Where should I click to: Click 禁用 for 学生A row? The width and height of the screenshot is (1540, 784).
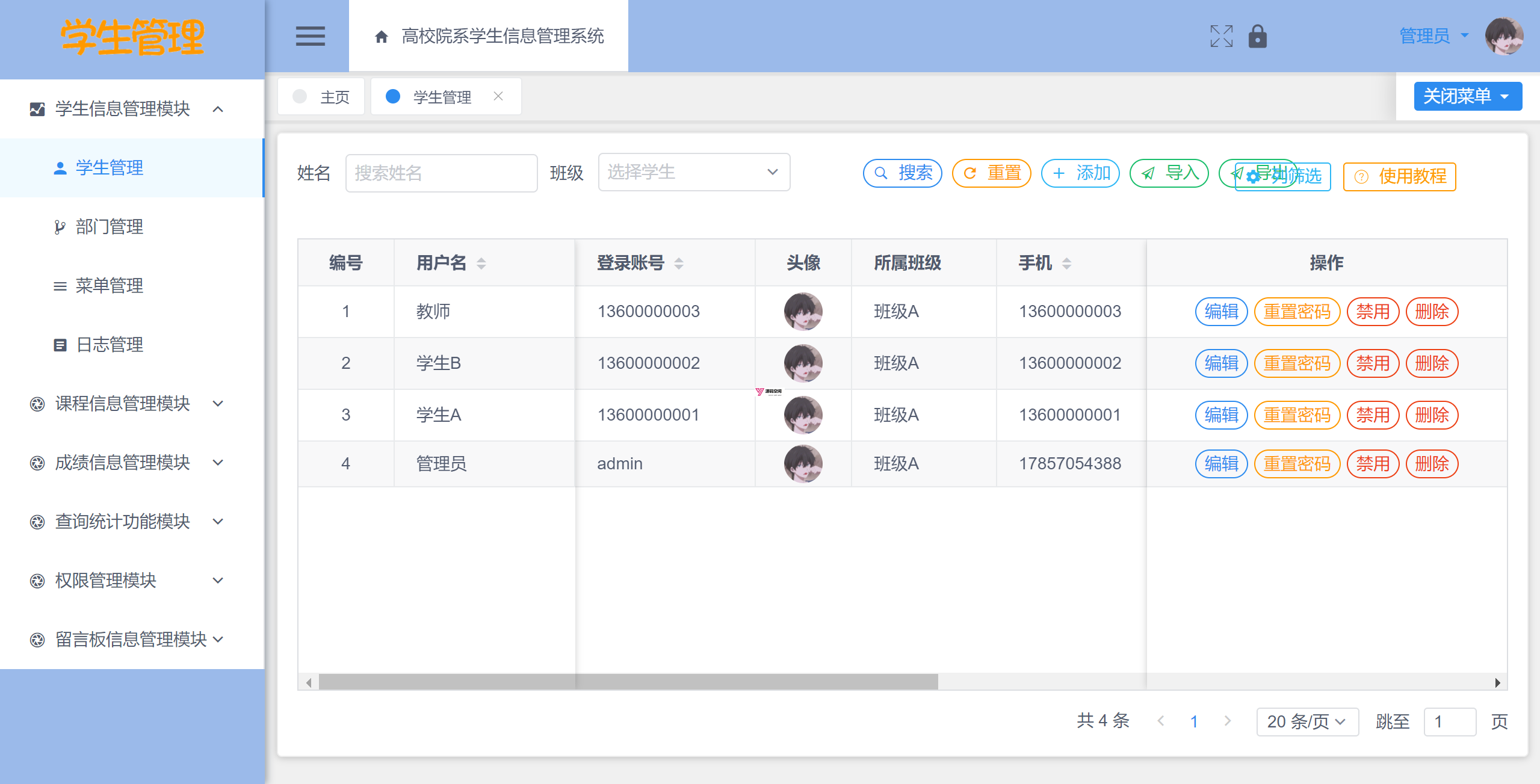pos(1373,415)
